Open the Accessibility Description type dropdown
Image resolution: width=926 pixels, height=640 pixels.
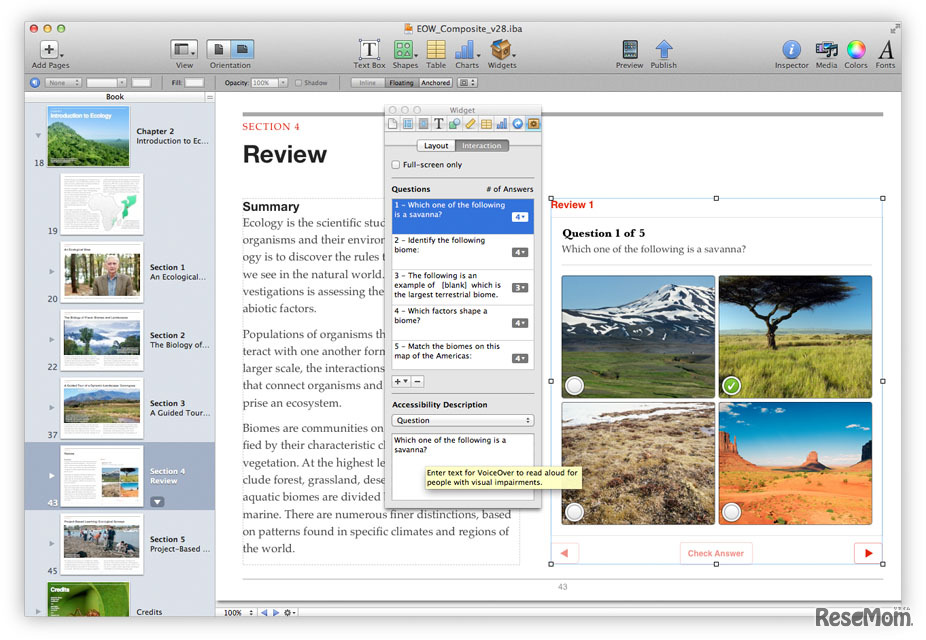click(462, 419)
